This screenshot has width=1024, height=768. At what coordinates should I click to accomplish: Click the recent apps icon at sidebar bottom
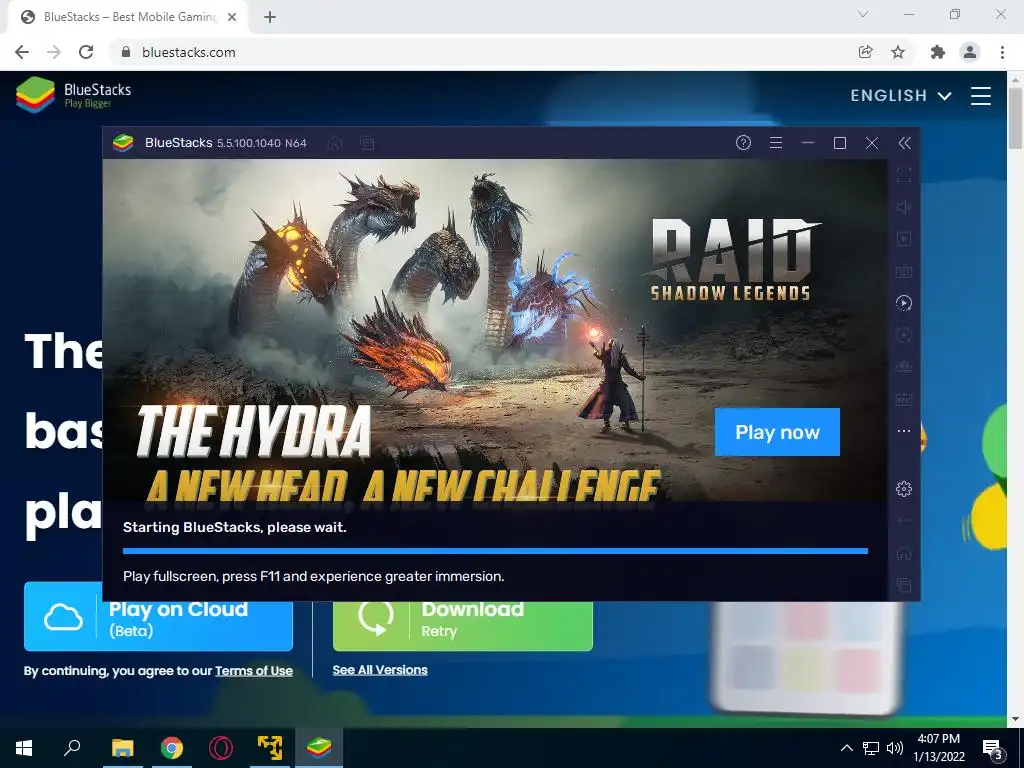[x=904, y=585]
